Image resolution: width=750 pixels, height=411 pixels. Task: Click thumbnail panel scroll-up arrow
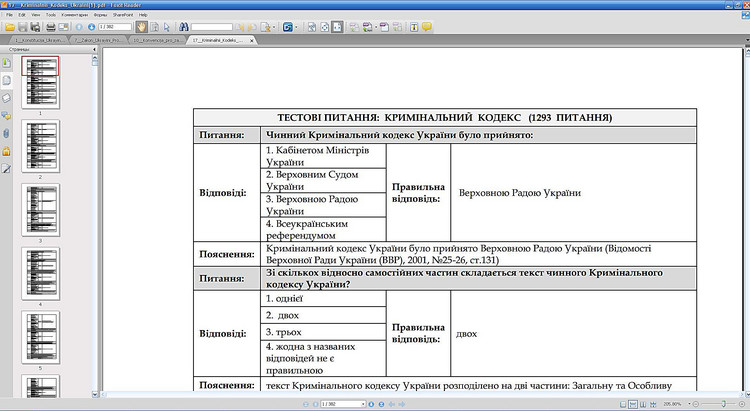click(x=95, y=58)
